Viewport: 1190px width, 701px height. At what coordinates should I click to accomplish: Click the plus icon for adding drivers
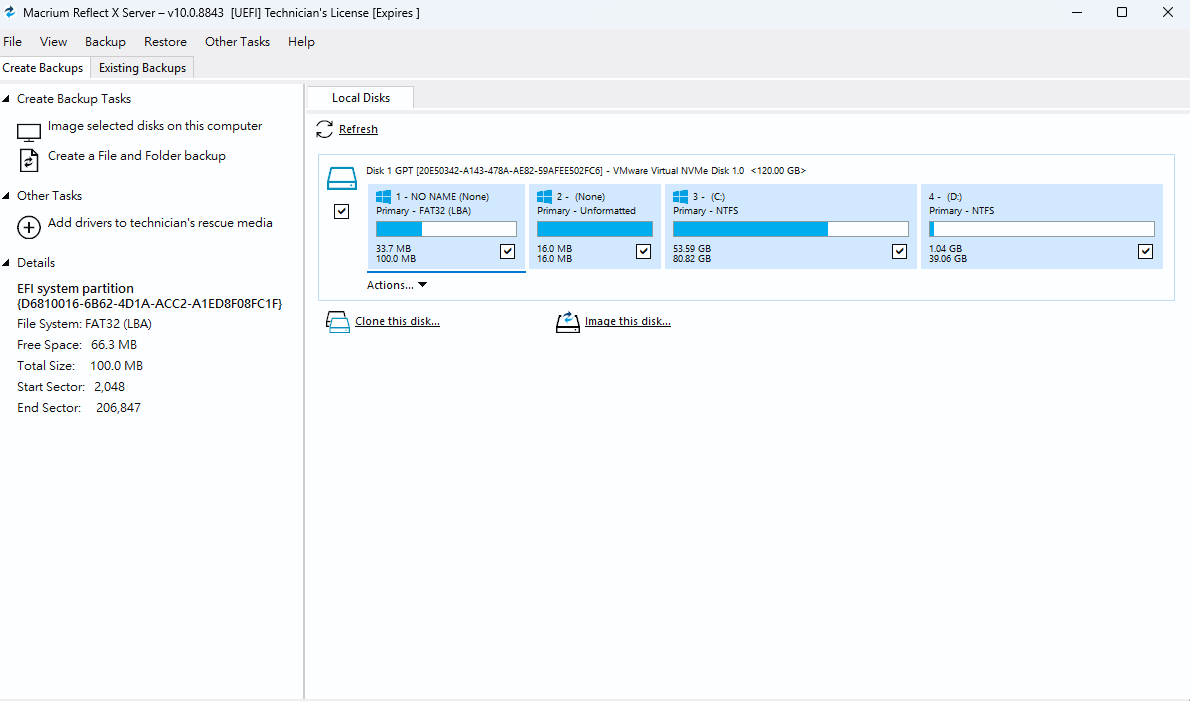tap(30, 227)
